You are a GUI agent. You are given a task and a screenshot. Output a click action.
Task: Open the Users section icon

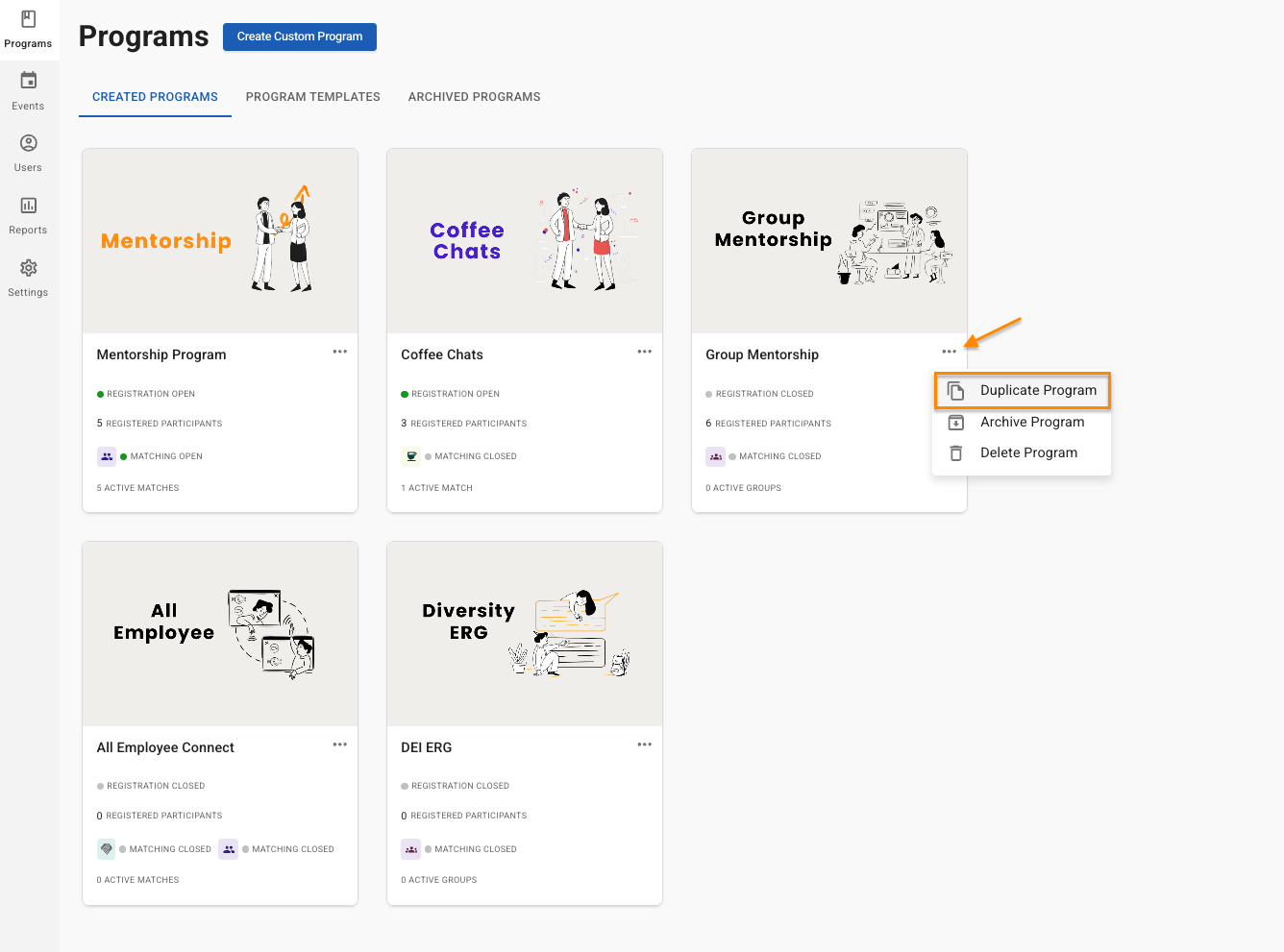[x=29, y=144]
